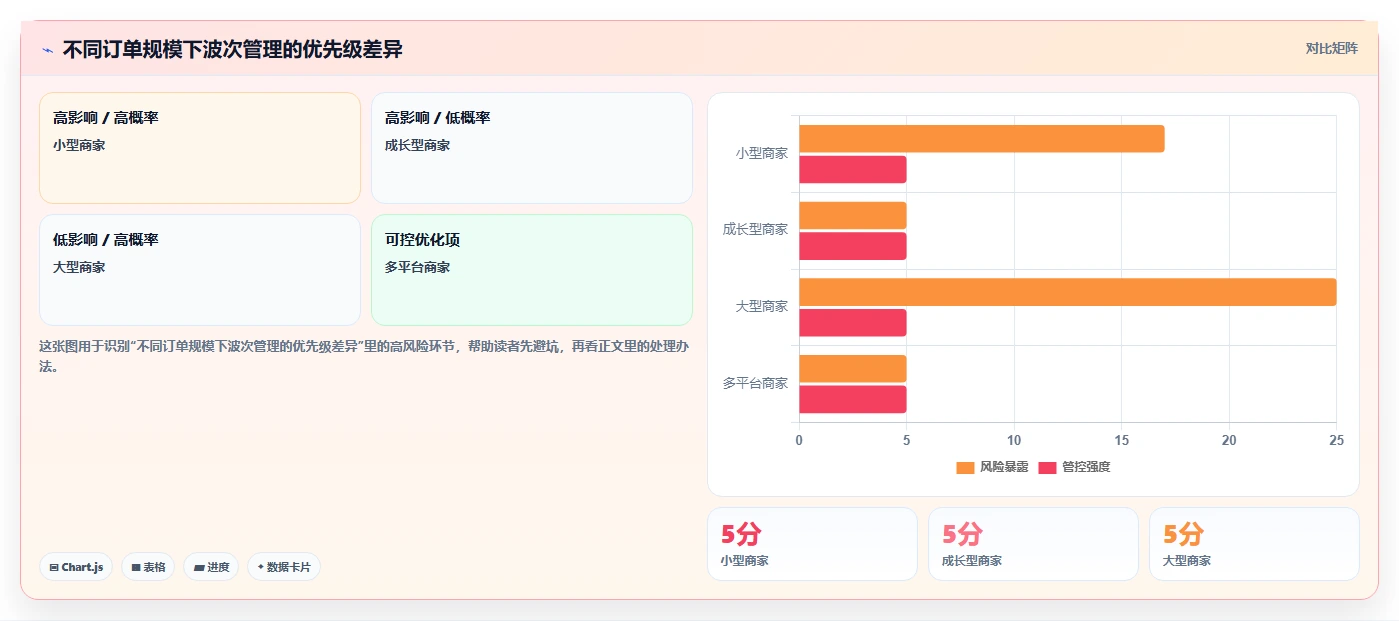Open the 5分 大型商家 score card

(1254, 544)
